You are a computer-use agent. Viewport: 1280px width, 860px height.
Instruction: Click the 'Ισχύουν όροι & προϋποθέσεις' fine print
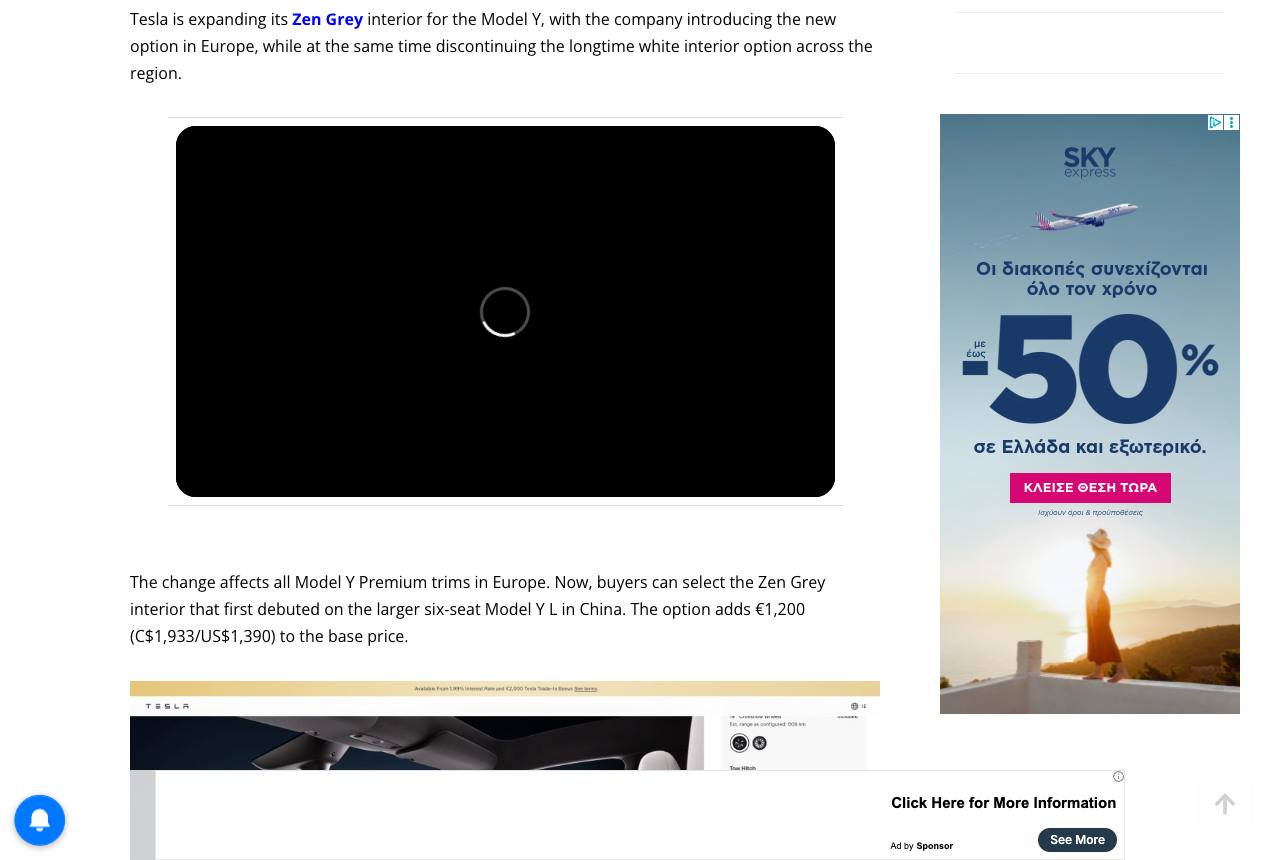pos(1090,512)
